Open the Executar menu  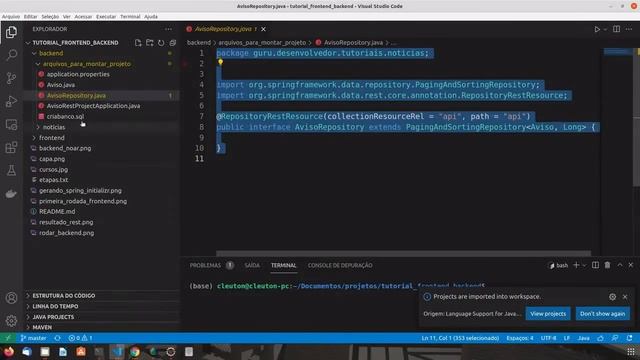click(x=106, y=16)
